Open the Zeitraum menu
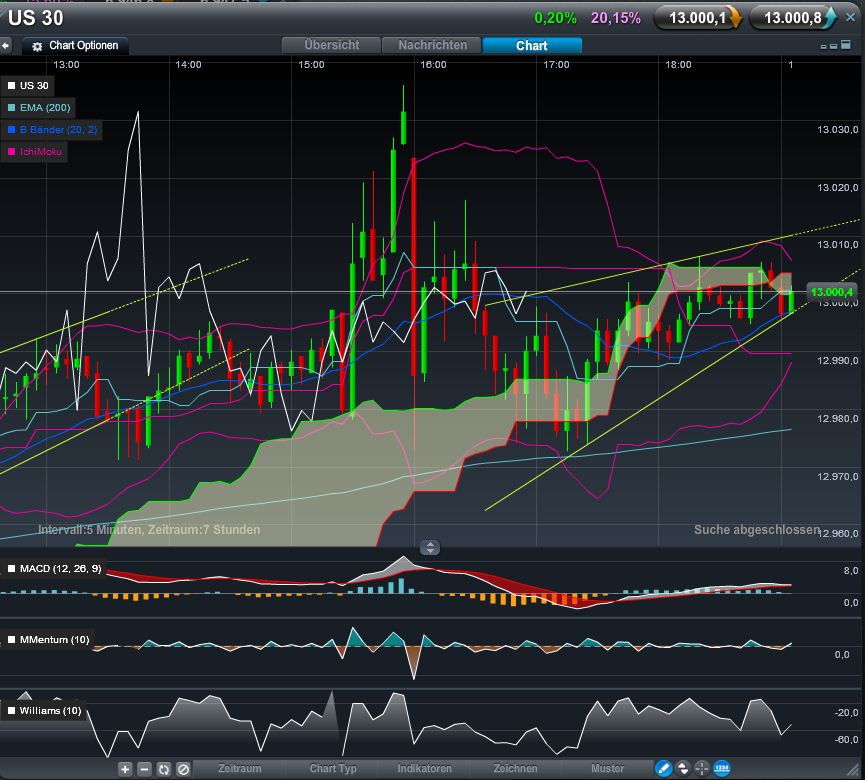The image size is (865, 780). click(x=239, y=768)
